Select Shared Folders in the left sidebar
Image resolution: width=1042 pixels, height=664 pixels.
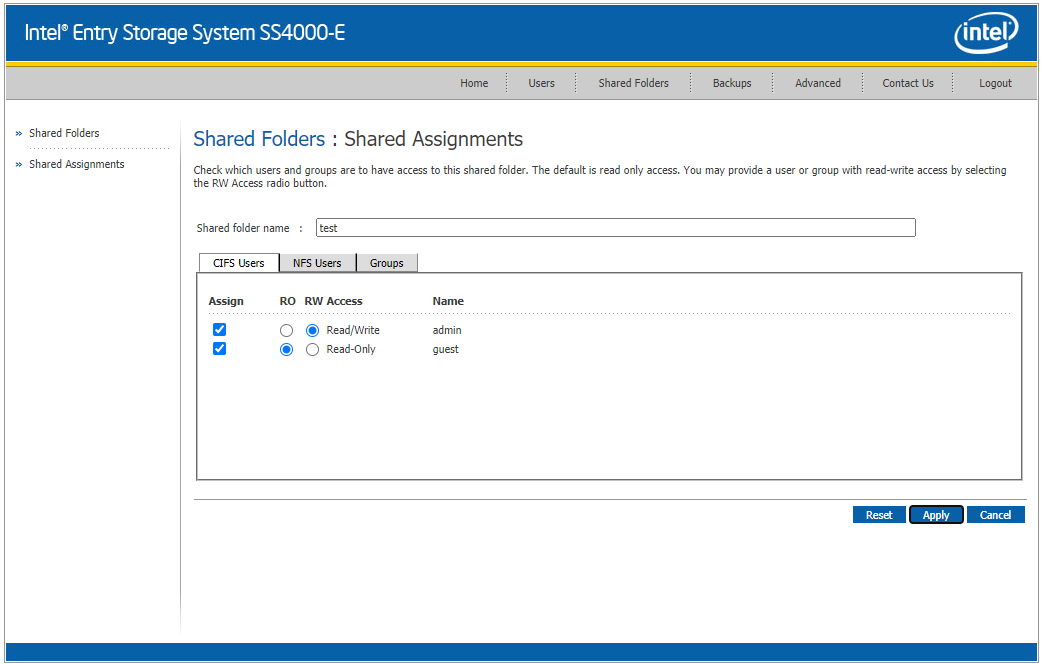(64, 133)
